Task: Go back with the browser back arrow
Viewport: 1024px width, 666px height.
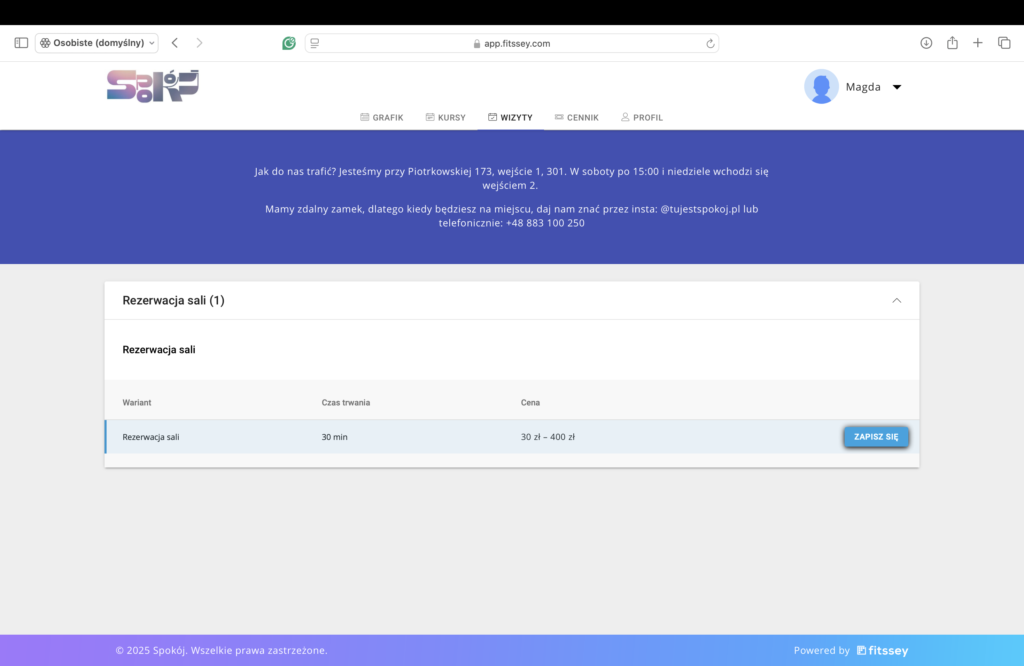Action: coord(174,43)
